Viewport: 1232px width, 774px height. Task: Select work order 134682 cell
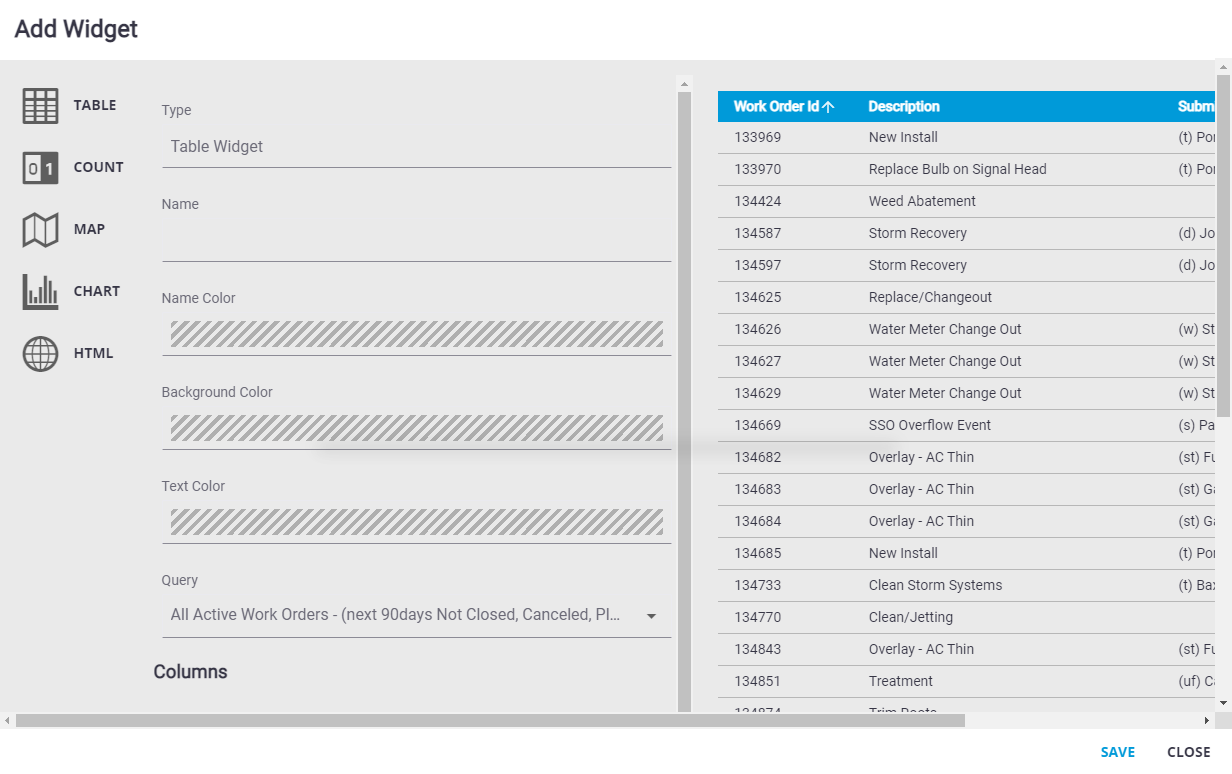coord(757,458)
